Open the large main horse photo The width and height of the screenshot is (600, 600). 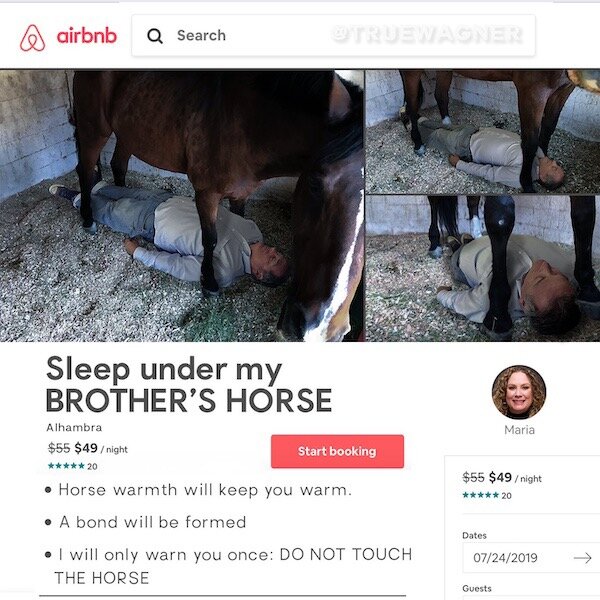[182, 205]
